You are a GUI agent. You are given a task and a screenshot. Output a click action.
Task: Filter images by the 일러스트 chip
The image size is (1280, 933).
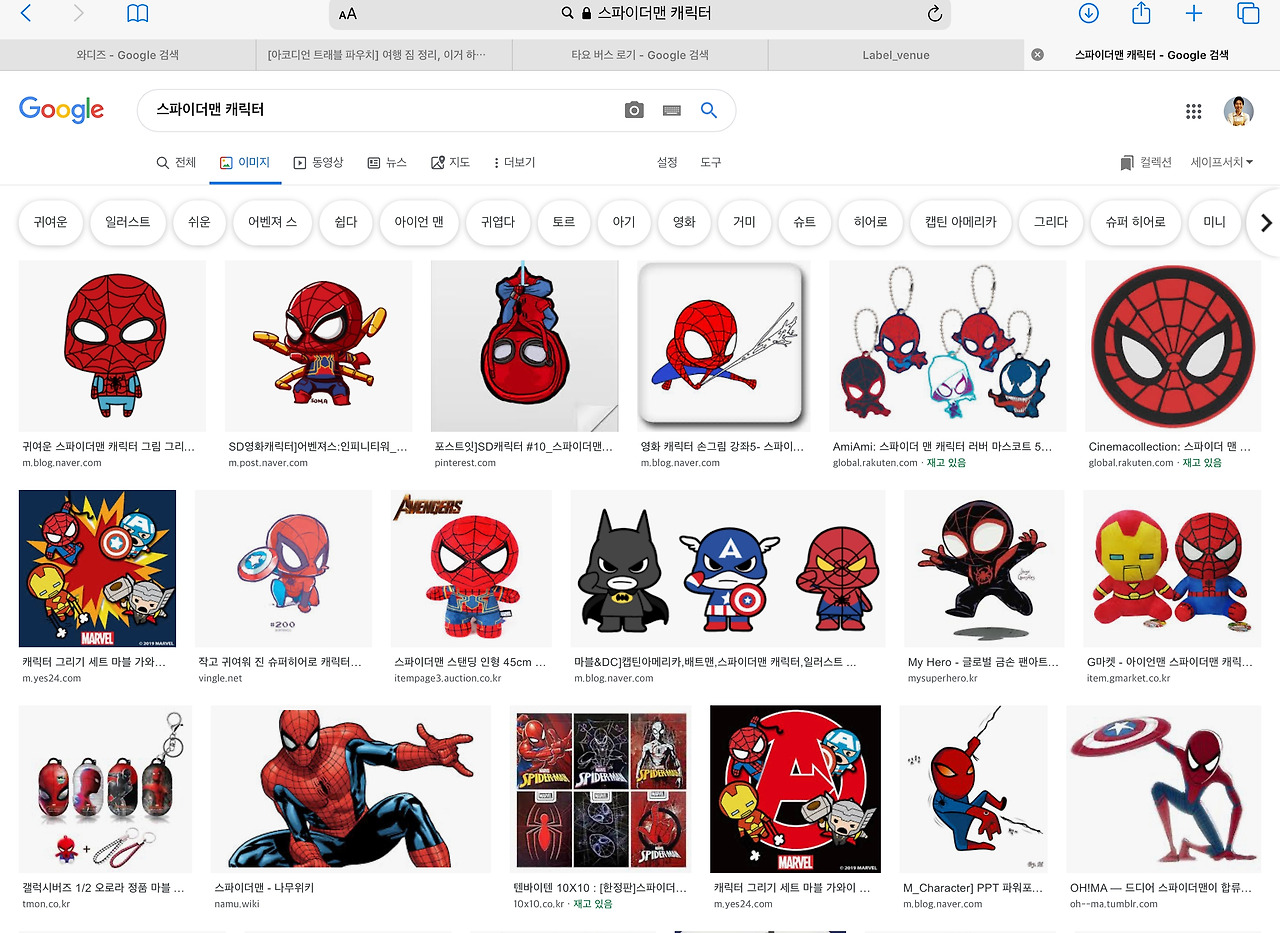[x=127, y=222]
